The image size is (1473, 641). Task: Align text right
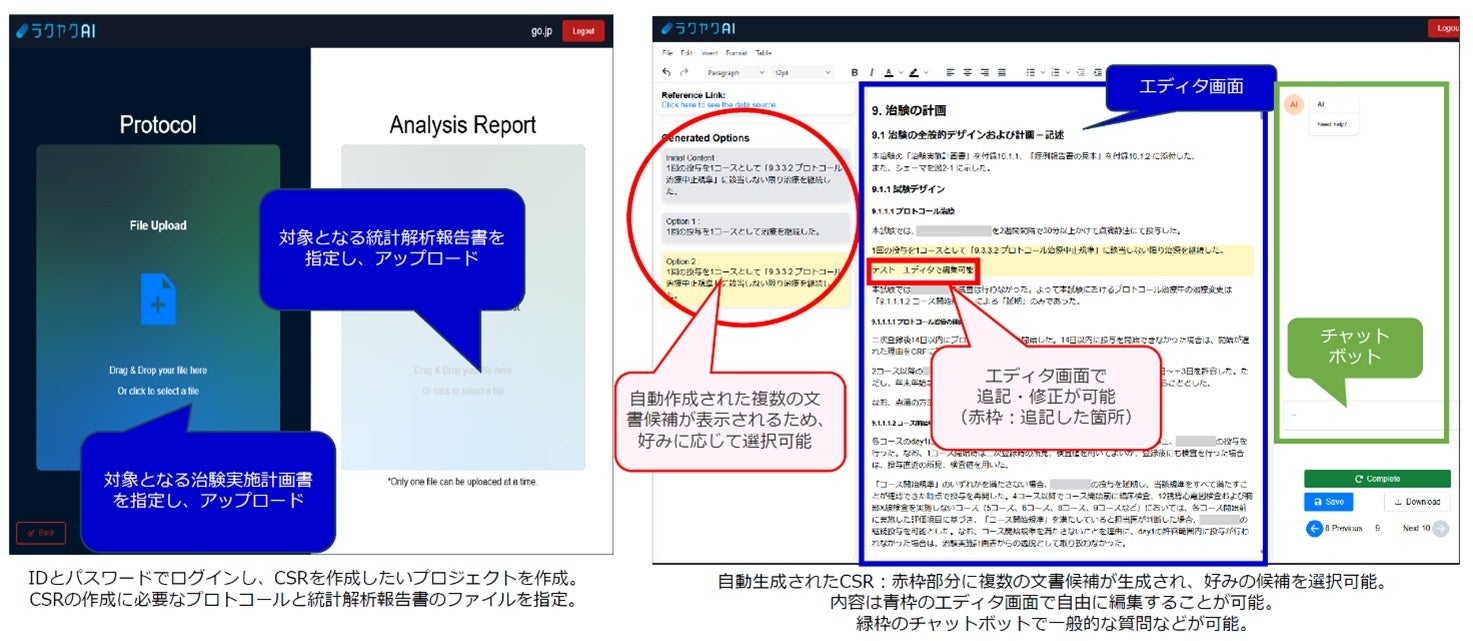pos(984,72)
